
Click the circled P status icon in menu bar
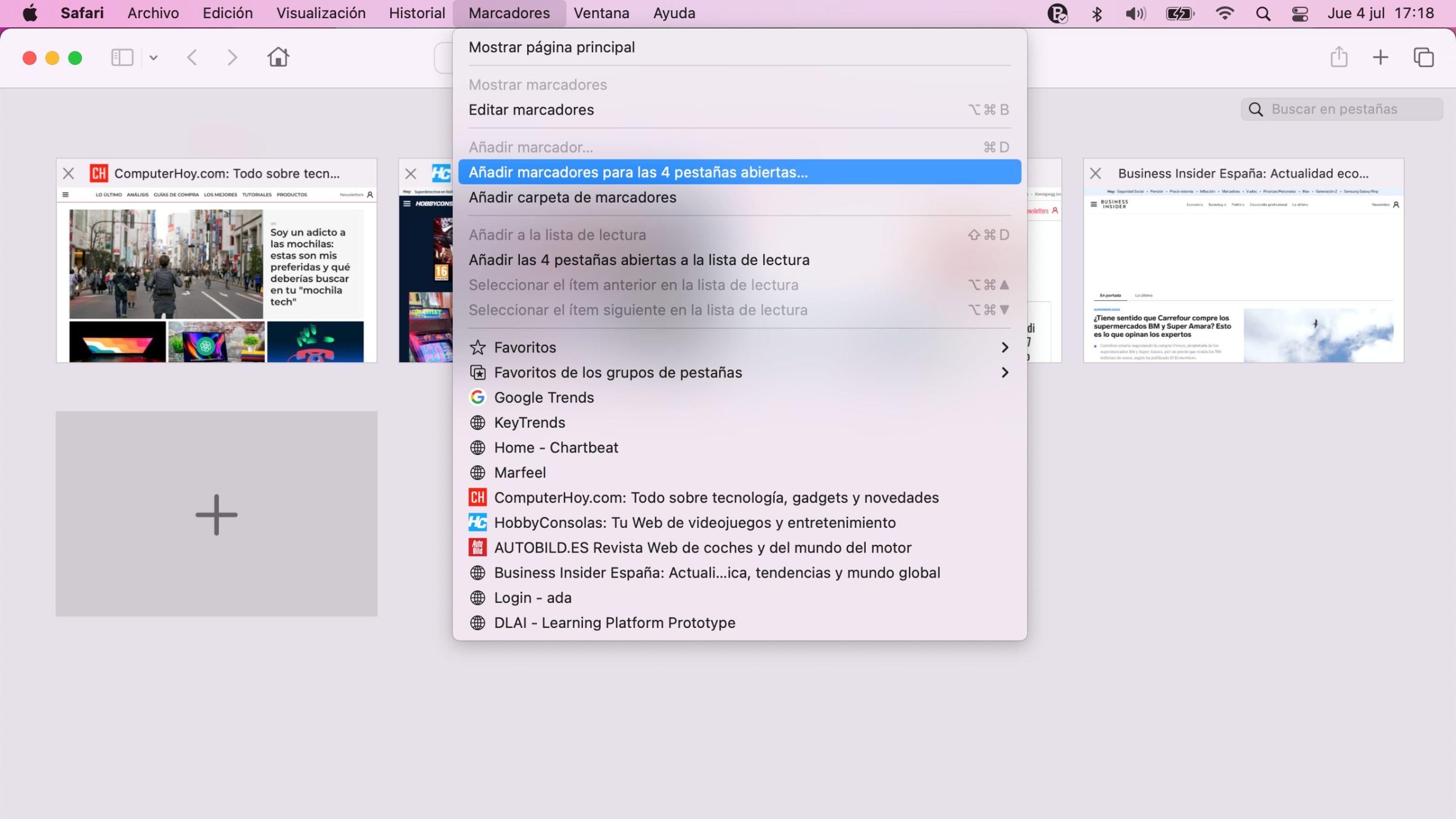pos(1057,14)
